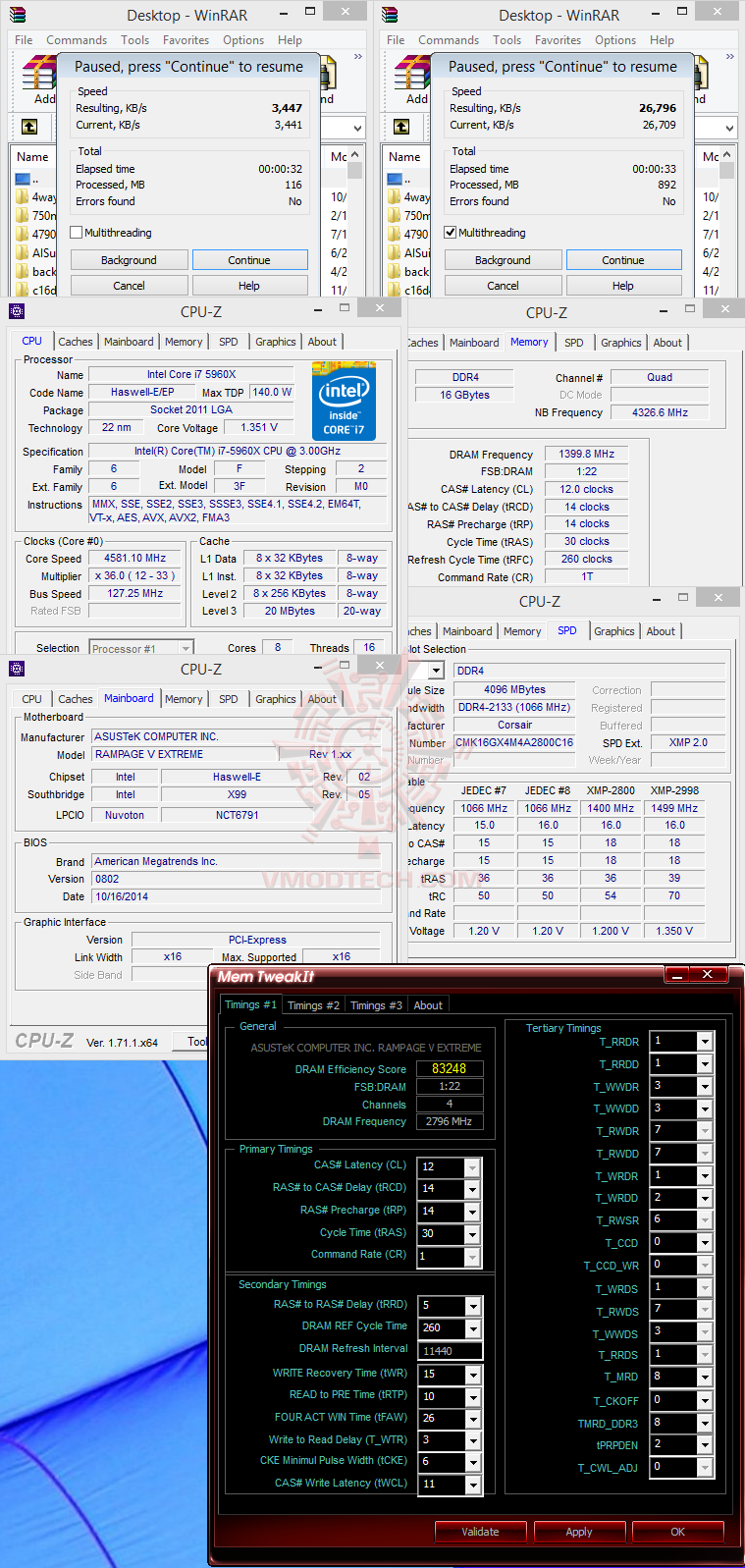
Task: Switch to Caches tab in top CPU-Z window
Action: (x=76, y=342)
